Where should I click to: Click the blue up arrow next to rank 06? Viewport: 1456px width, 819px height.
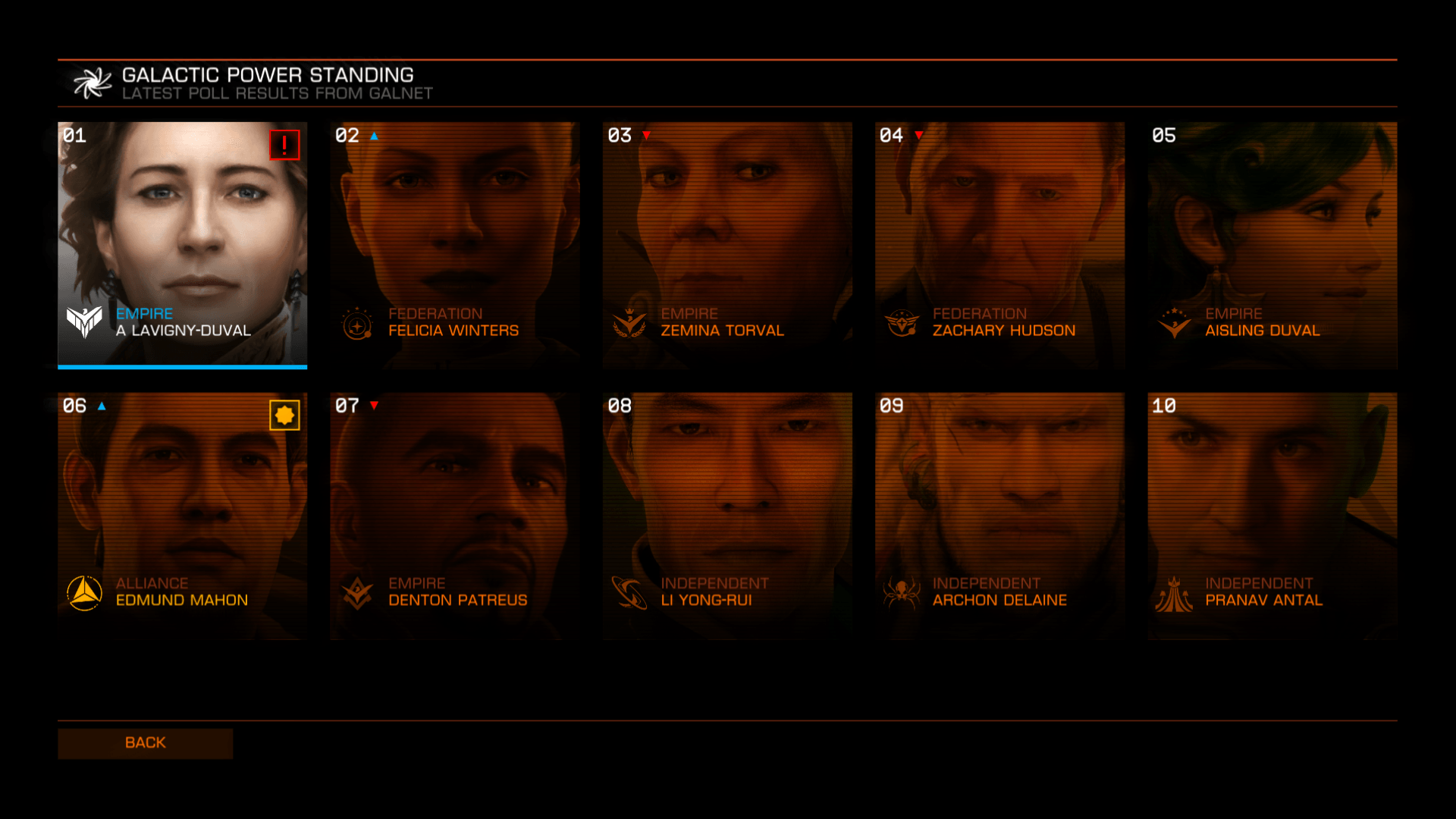coord(102,406)
